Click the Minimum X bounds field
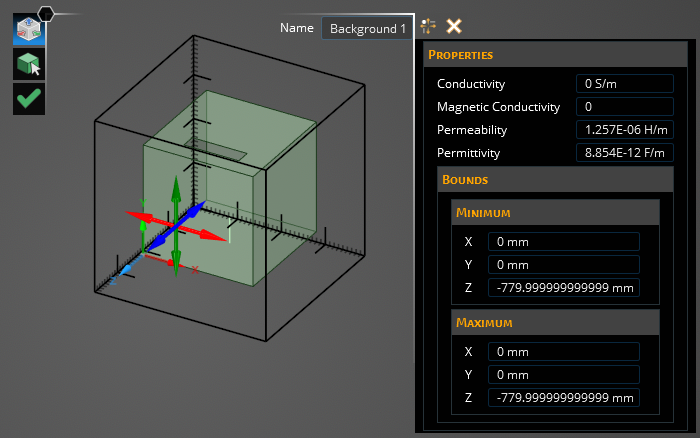Image resolution: width=700 pixels, height=438 pixels. (x=563, y=242)
